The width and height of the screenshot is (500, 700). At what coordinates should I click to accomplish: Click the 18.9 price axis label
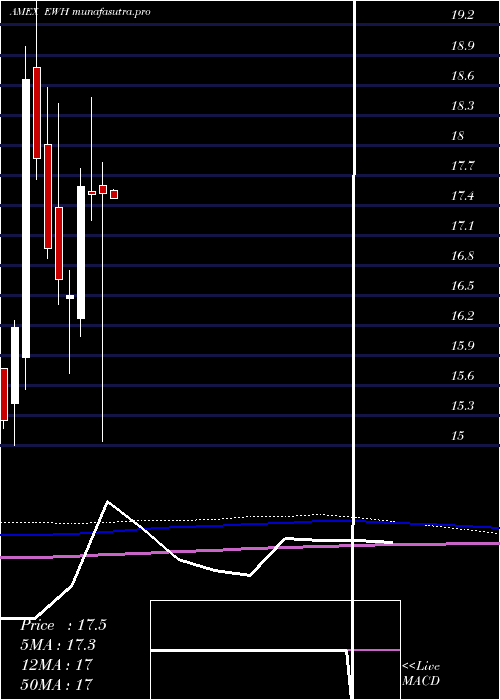462,46
